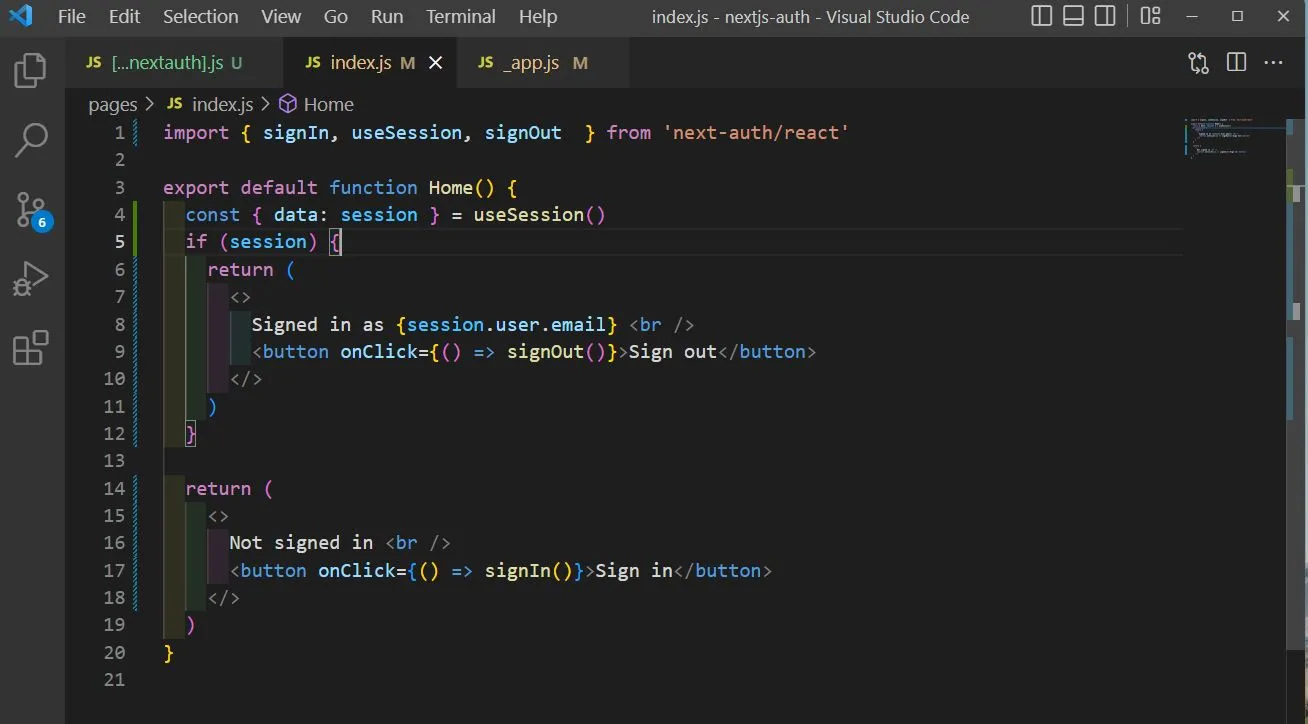This screenshot has width=1308, height=724.
Task: Open the View menu
Action: coord(281,16)
